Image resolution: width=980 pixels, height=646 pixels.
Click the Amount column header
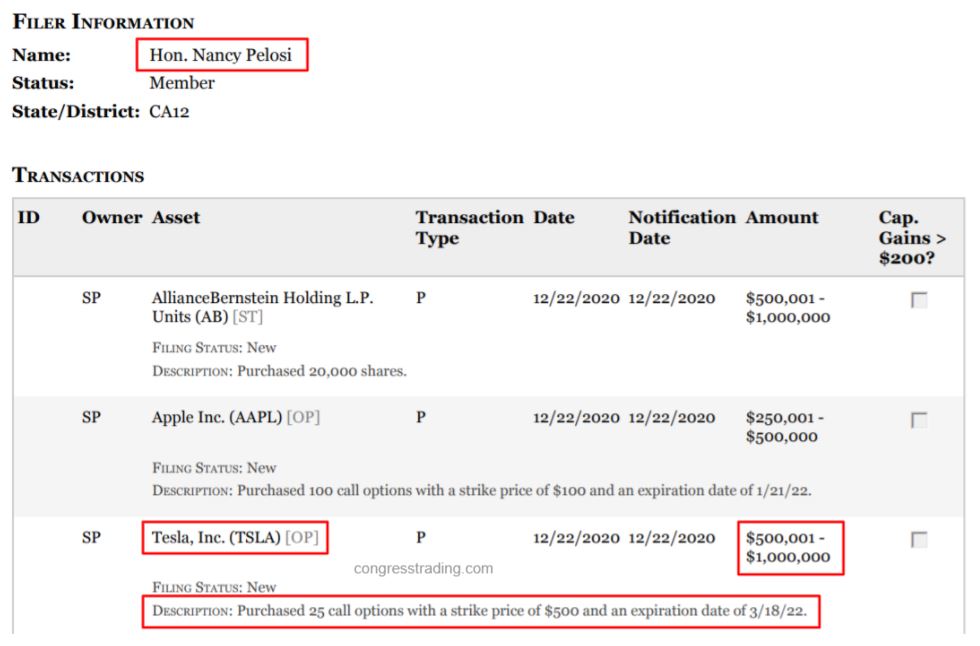[782, 217]
